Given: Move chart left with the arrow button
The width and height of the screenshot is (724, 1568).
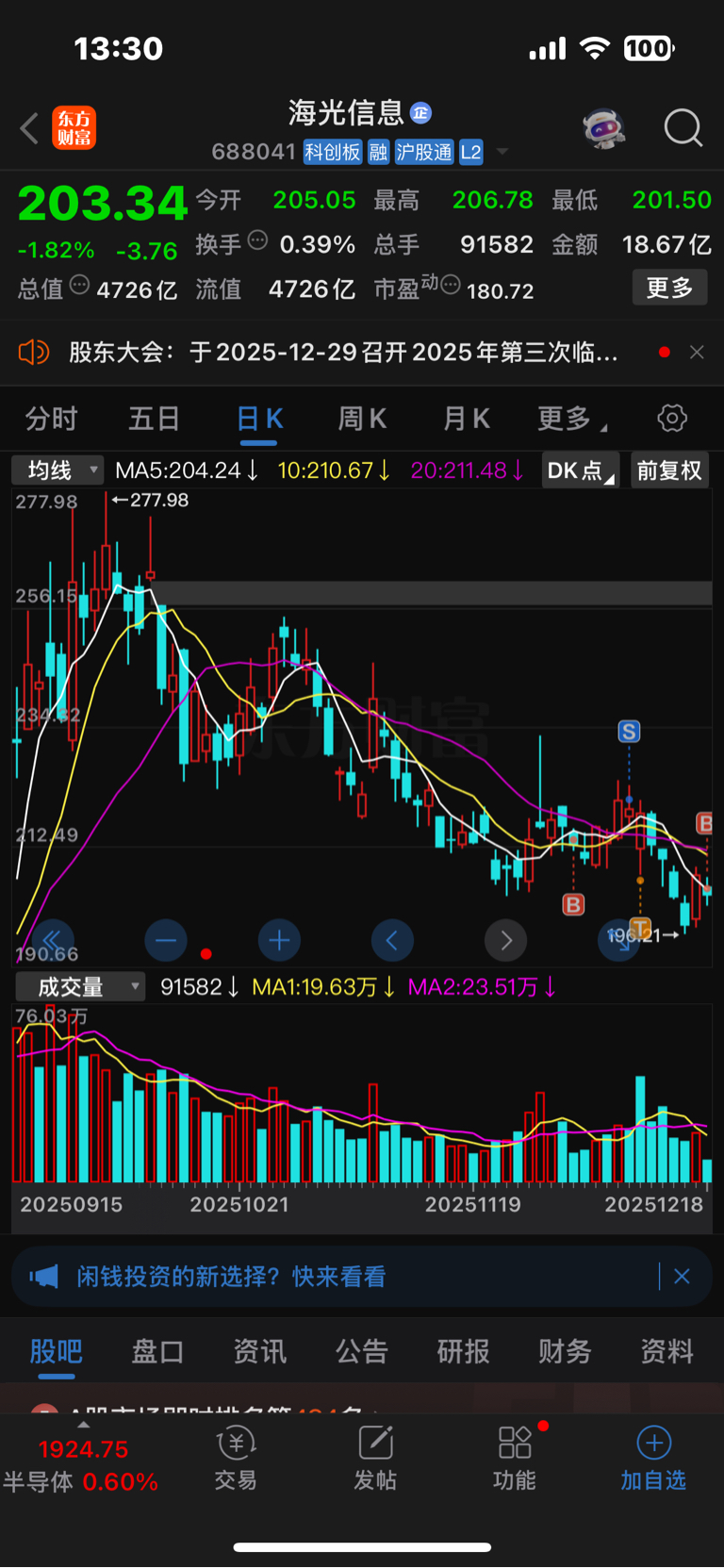Looking at the screenshot, I should point(392,940).
